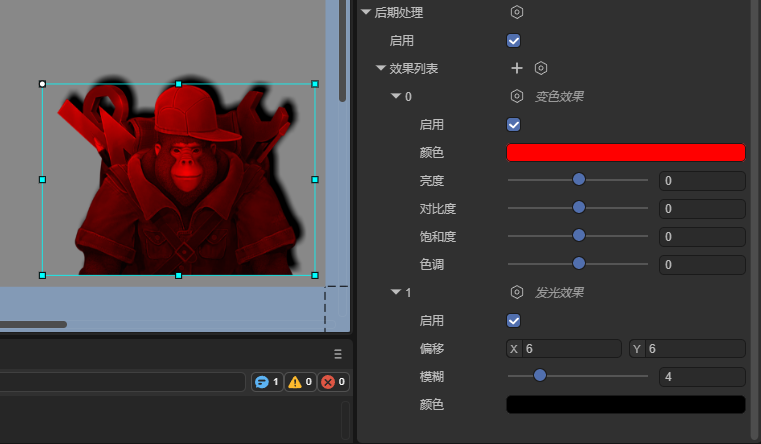
Task: Disable the 变色效果 启用 checkbox
Action: point(514,125)
